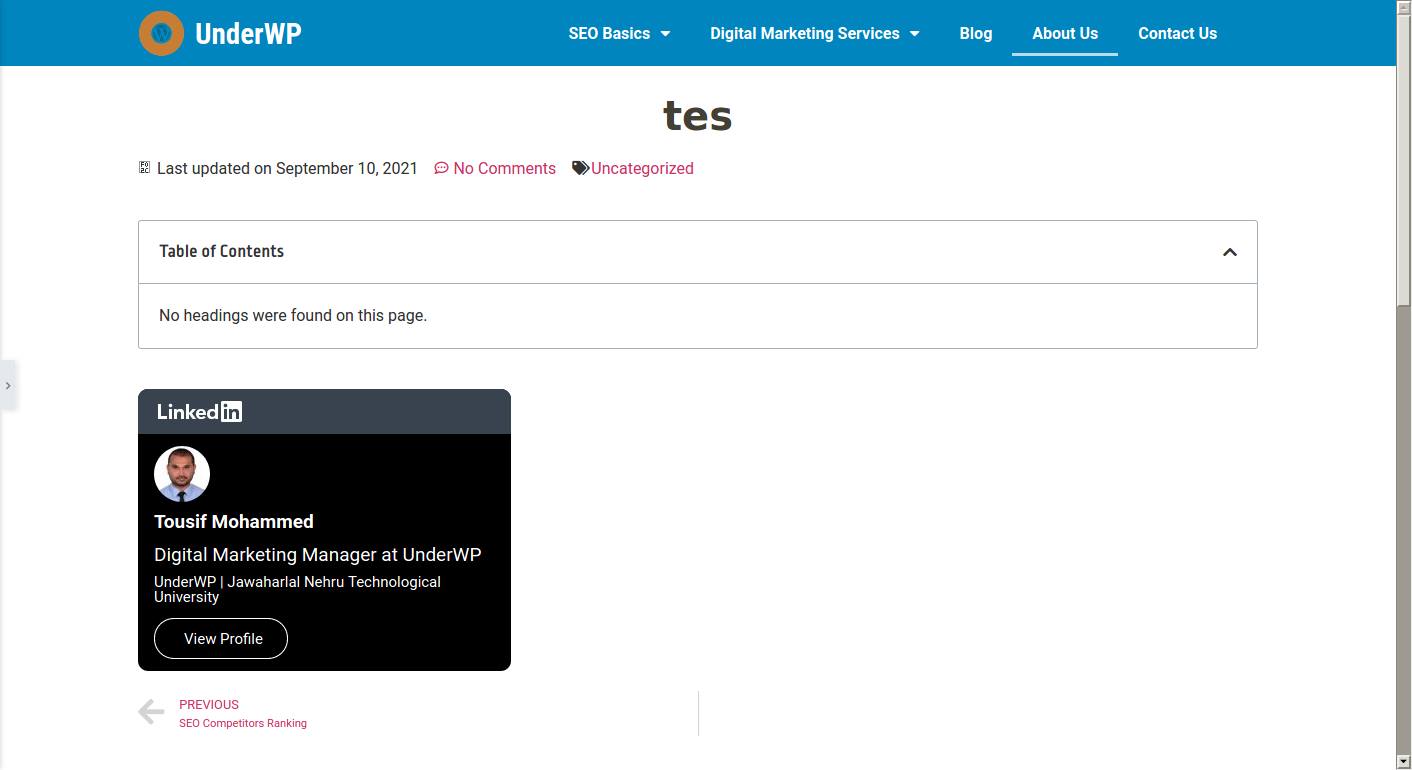Open the SEO Competitors Ranking previous post
Viewport: 1412px width, 770px height.
pos(243,723)
